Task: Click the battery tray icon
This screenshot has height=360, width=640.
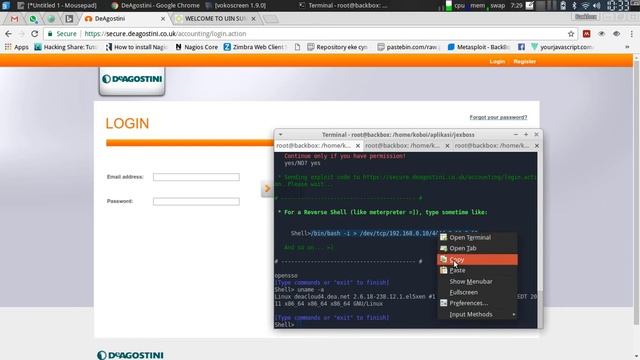Action: 563,5
